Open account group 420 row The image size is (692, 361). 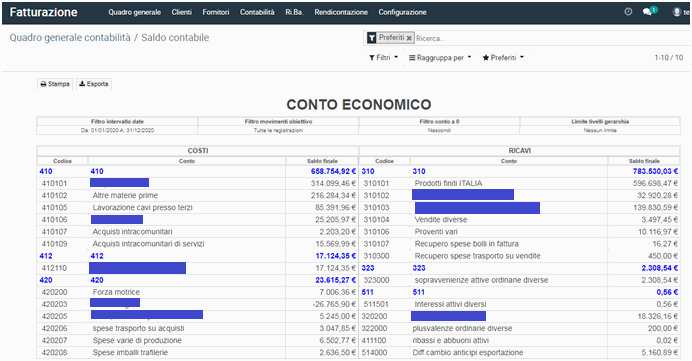pos(198,280)
